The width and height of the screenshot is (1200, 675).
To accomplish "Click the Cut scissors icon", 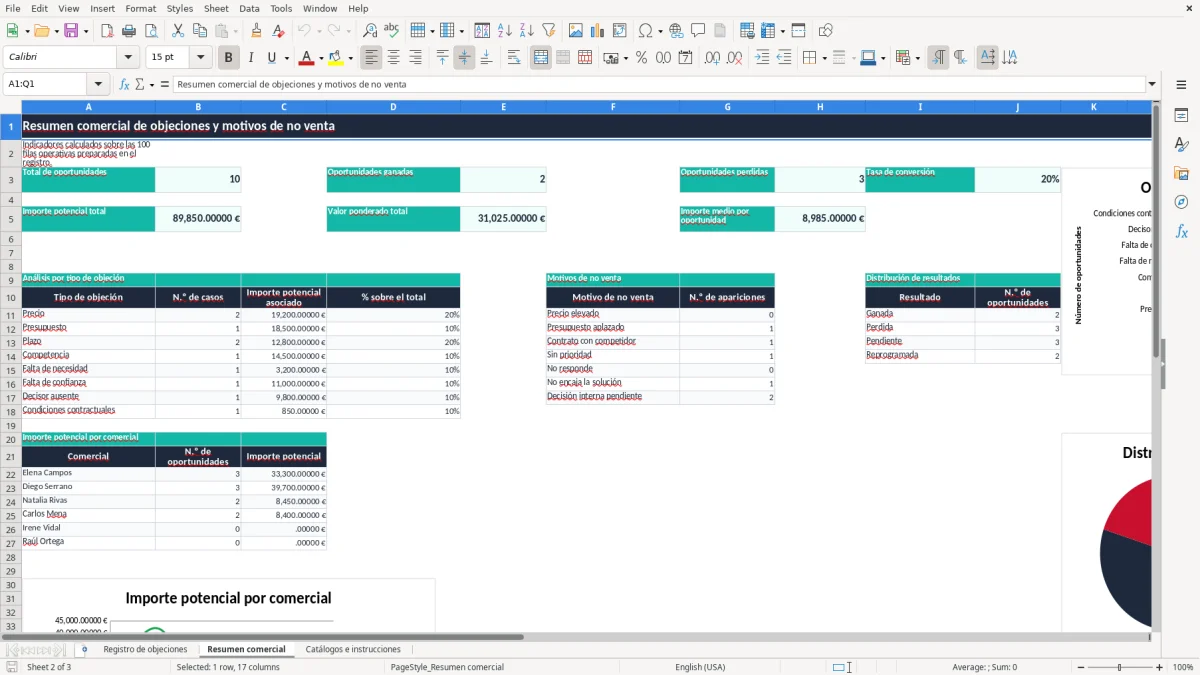I will click(177, 31).
